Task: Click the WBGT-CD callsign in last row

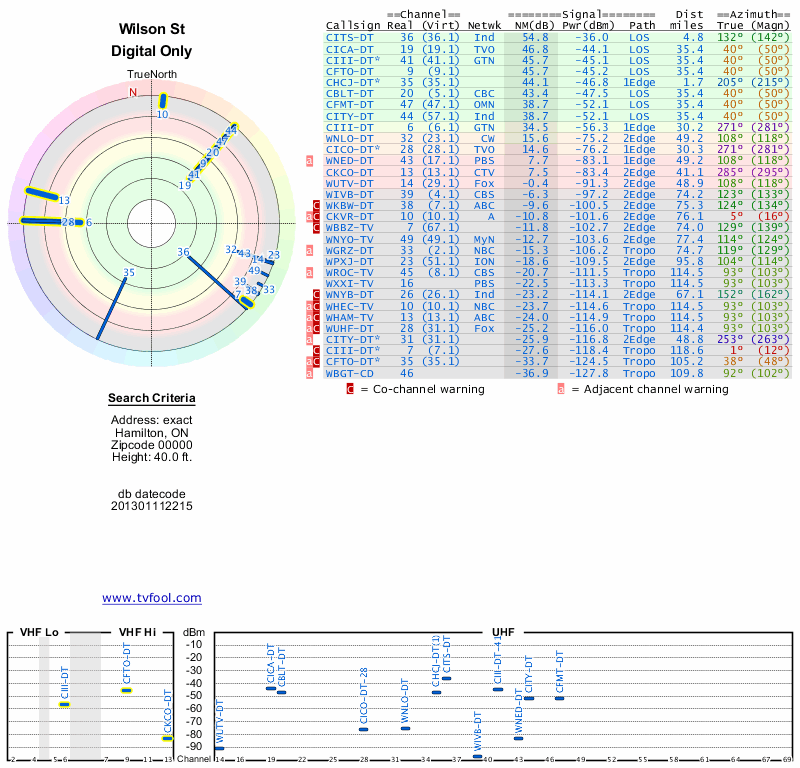Action: pyautogui.click(x=350, y=373)
